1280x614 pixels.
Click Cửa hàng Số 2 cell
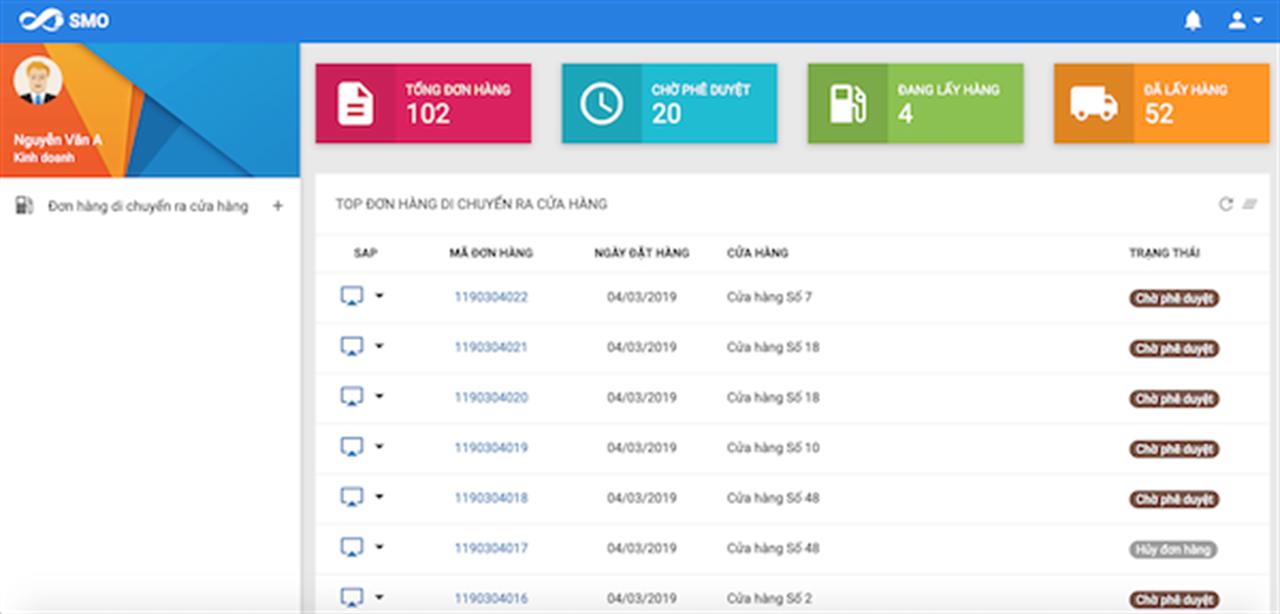coord(769,598)
